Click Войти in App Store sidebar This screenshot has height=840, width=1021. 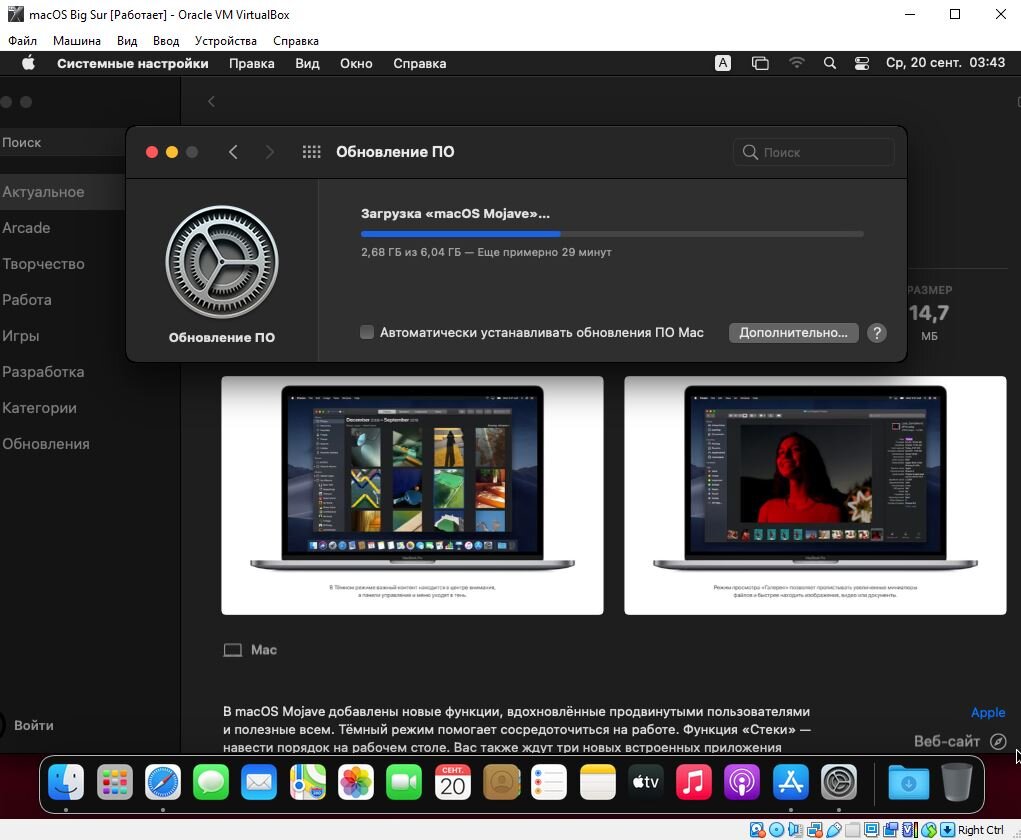(34, 725)
